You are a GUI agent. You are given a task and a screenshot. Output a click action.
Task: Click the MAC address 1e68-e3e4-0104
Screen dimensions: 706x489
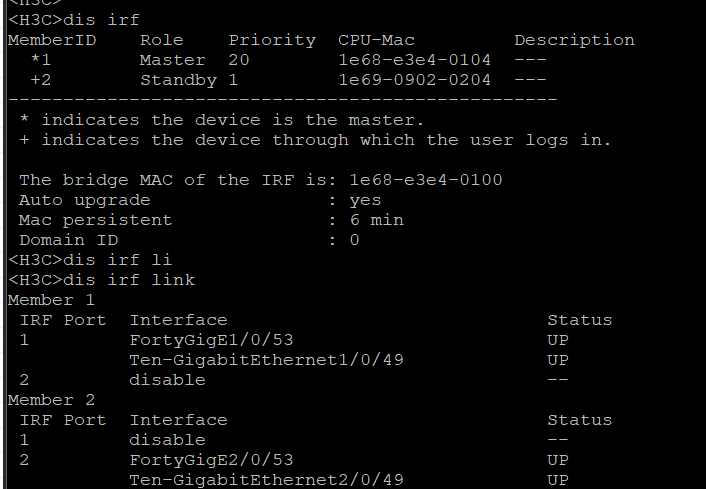click(415, 60)
